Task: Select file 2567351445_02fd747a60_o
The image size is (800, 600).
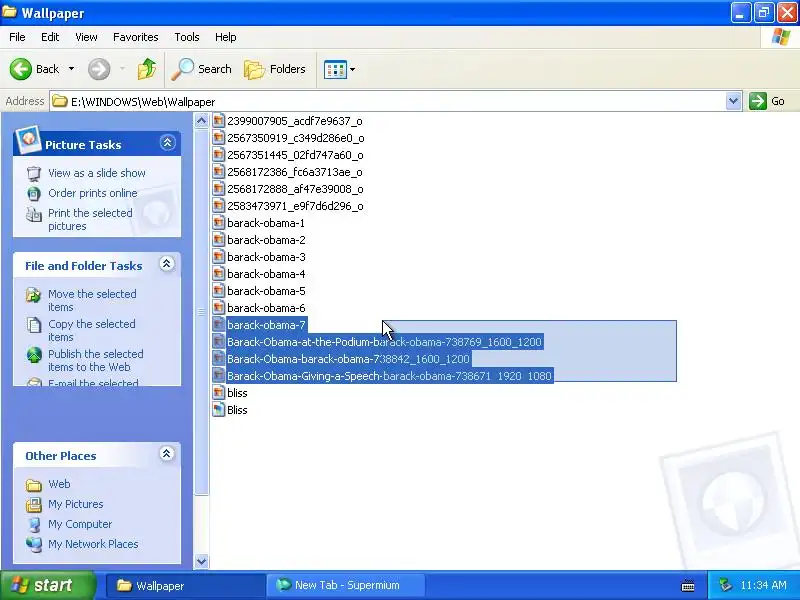Action: point(295,155)
